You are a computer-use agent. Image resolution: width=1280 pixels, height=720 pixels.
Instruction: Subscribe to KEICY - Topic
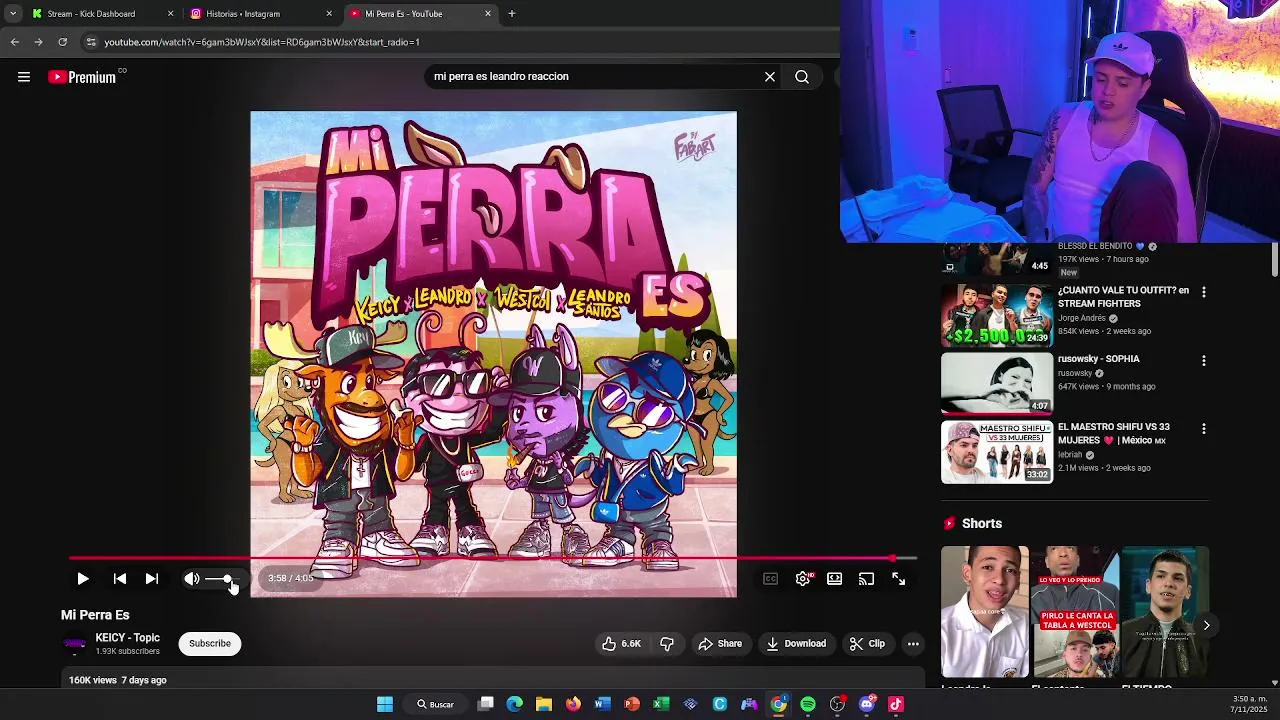(x=210, y=644)
